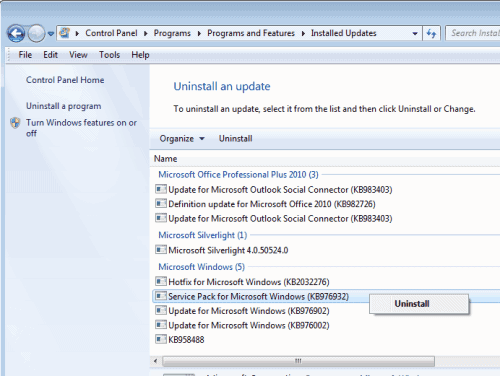Select first Outlook Social Connector KB983403 update
The height and width of the screenshot is (376, 500).
tap(280, 190)
